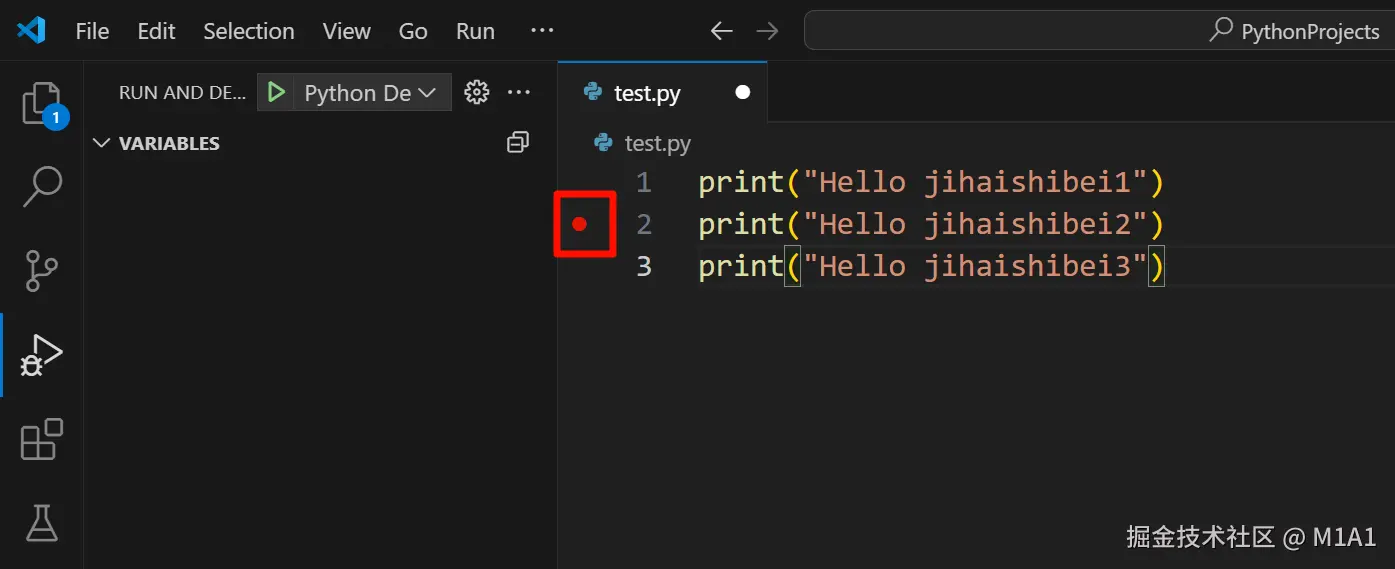Click the VS Code logo icon
Viewport: 1395px width, 569px height.
(x=31, y=30)
